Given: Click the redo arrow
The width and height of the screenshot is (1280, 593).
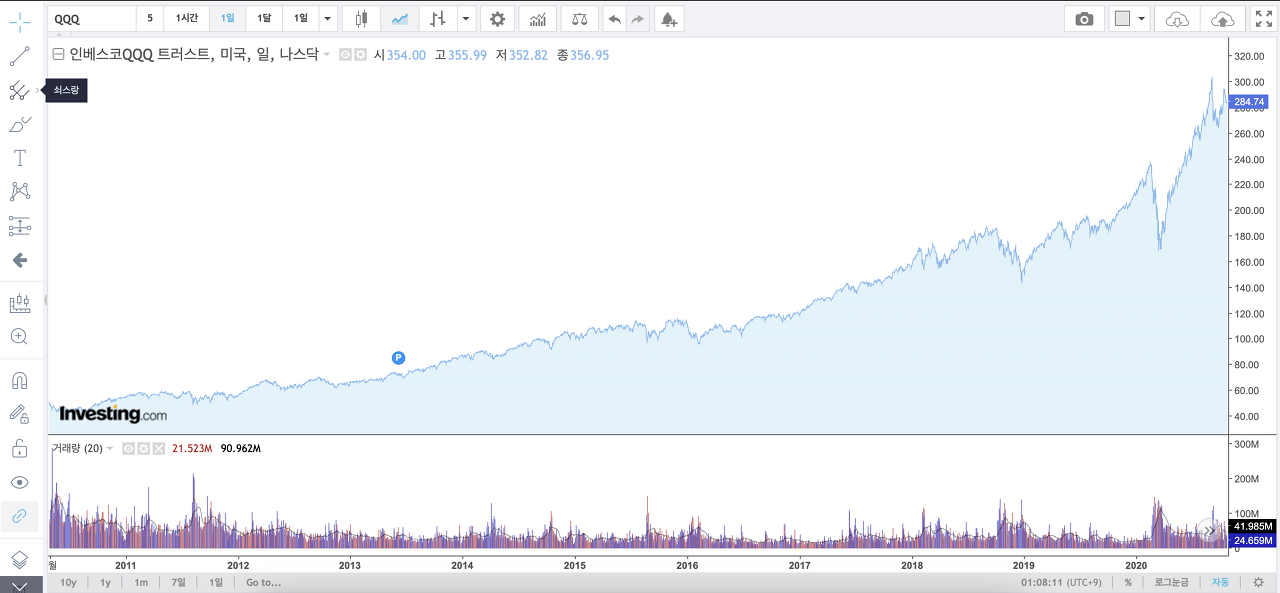Looking at the screenshot, I should click(639, 18).
